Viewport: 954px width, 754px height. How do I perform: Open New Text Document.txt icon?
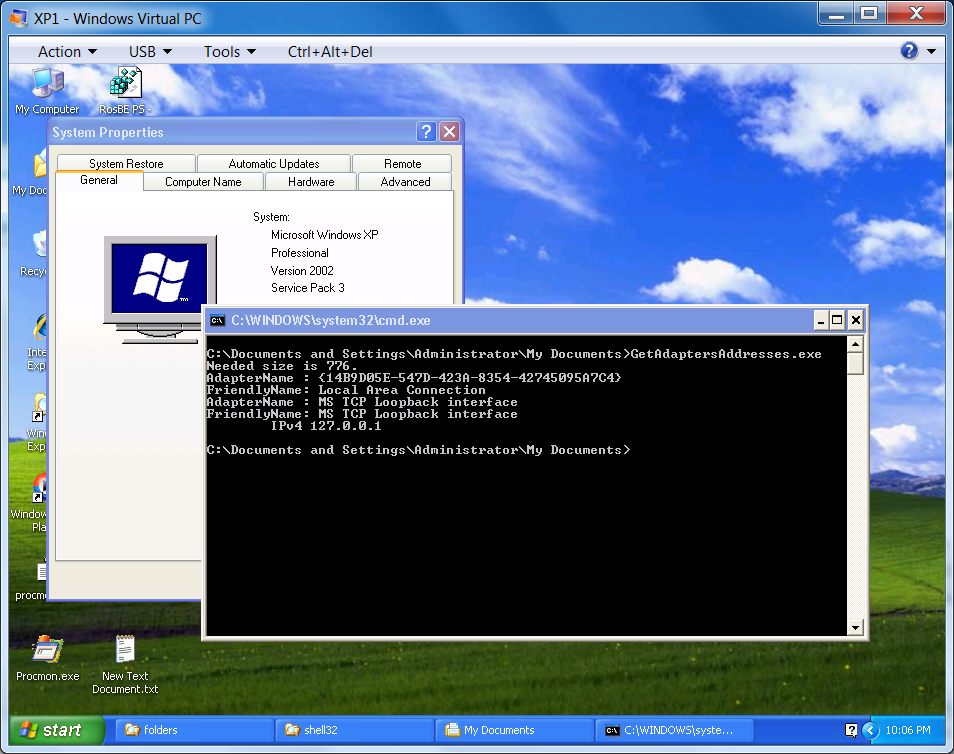(x=125, y=665)
